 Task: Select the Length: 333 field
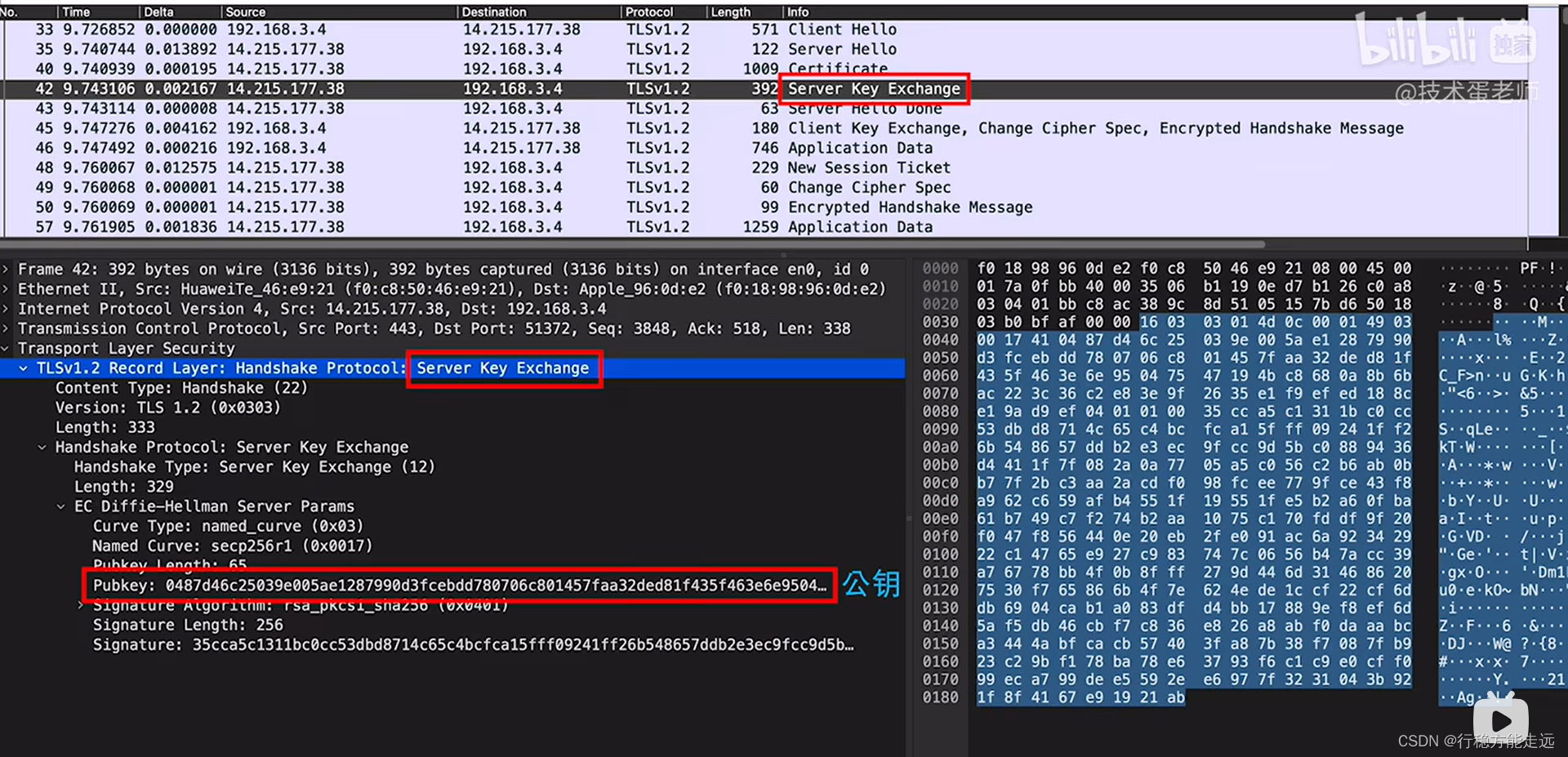click(105, 427)
